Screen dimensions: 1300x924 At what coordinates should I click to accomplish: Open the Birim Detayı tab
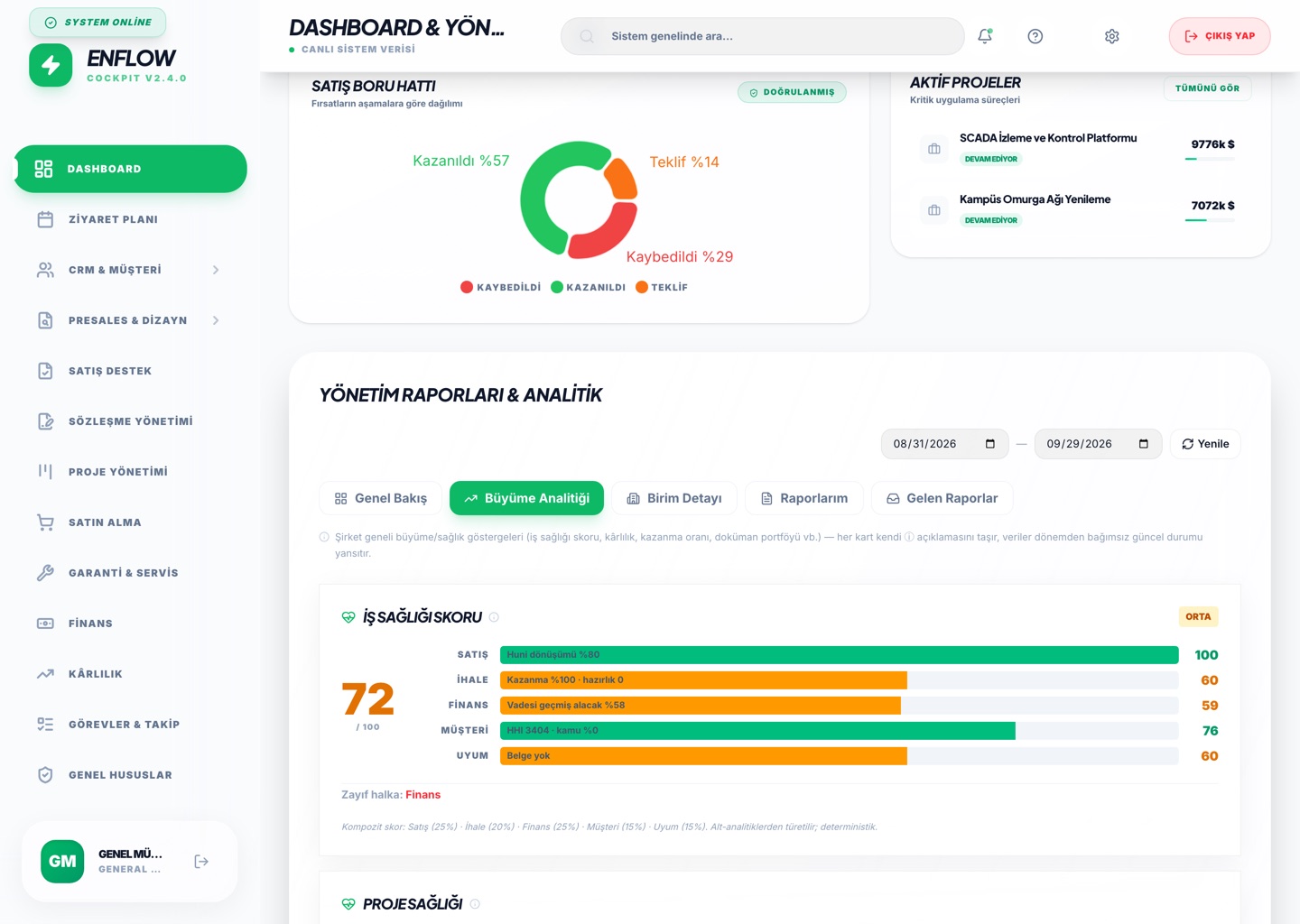click(674, 498)
